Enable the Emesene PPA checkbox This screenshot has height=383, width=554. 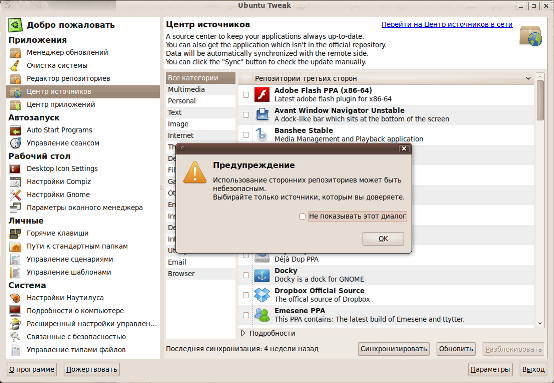(x=246, y=315)
